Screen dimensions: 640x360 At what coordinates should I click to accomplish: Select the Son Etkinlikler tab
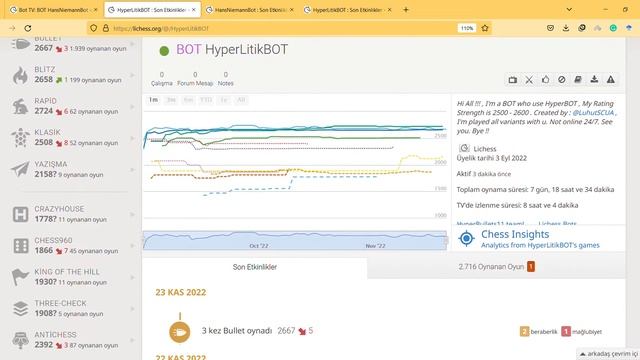[x=255, y=267]
